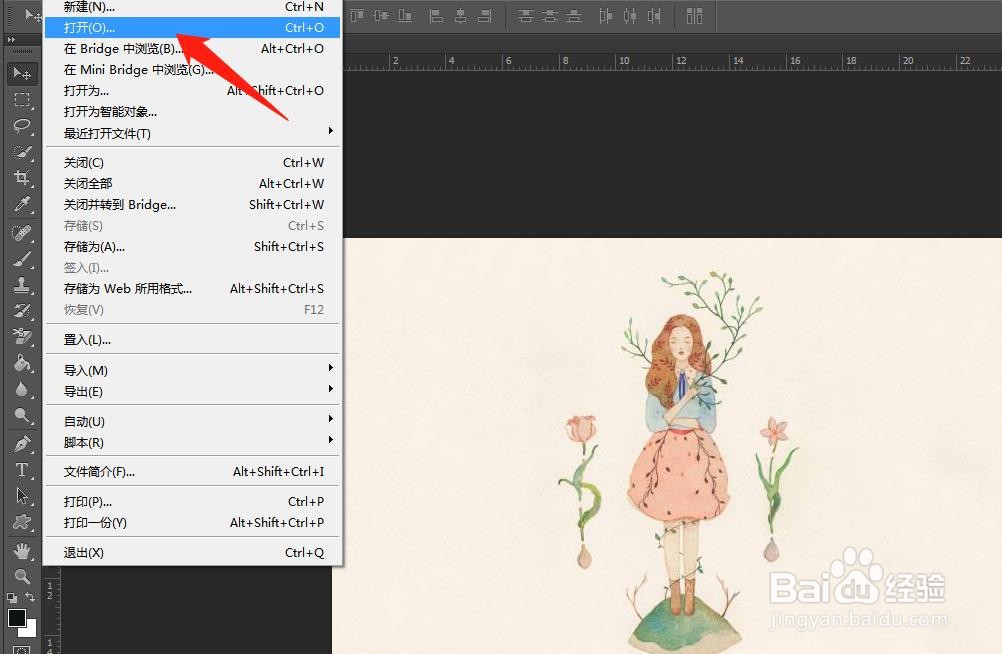The image size is (1002, 654).
Task: Choose 在 Bridge 中浏览(B)... item
Action: click(192, 49)
